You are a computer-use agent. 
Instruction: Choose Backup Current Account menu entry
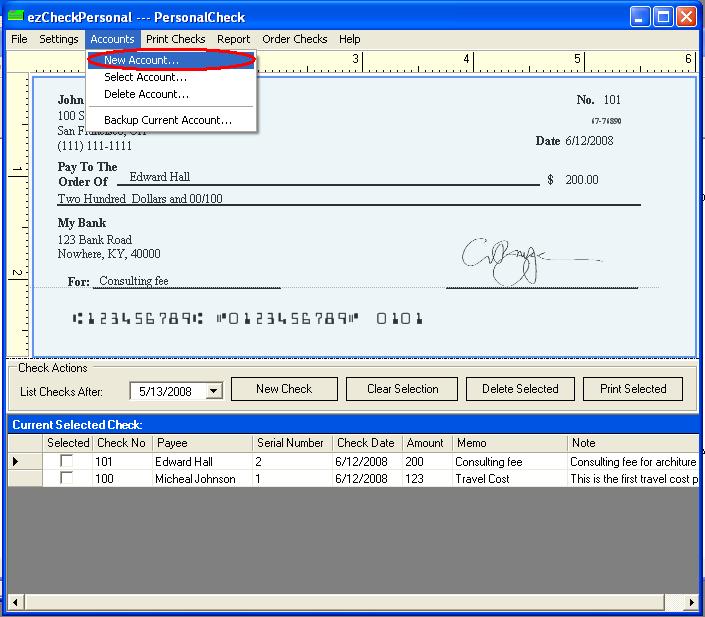click(168, 120)
